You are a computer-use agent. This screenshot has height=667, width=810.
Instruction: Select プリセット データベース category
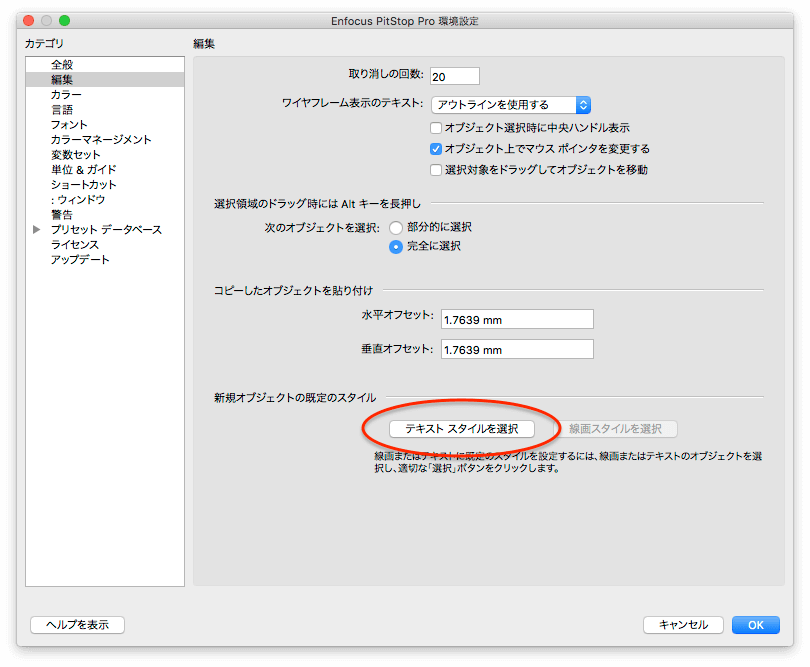click(106, 229)
